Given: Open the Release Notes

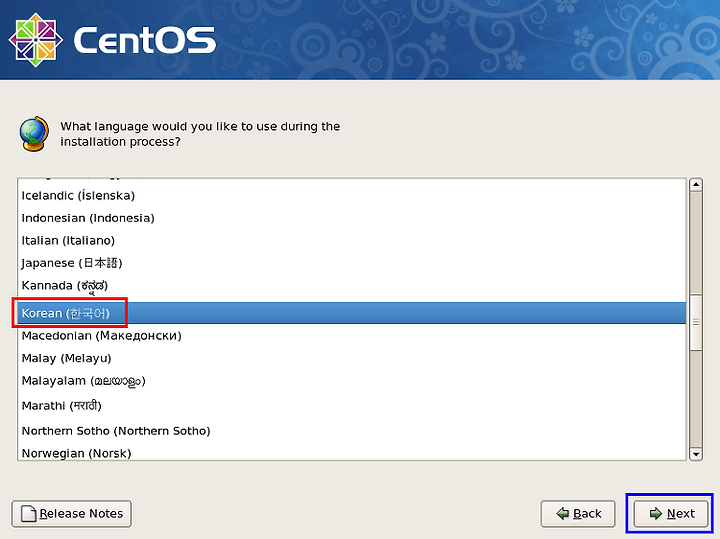Looking at the screenshot, I should coord(71,513).
